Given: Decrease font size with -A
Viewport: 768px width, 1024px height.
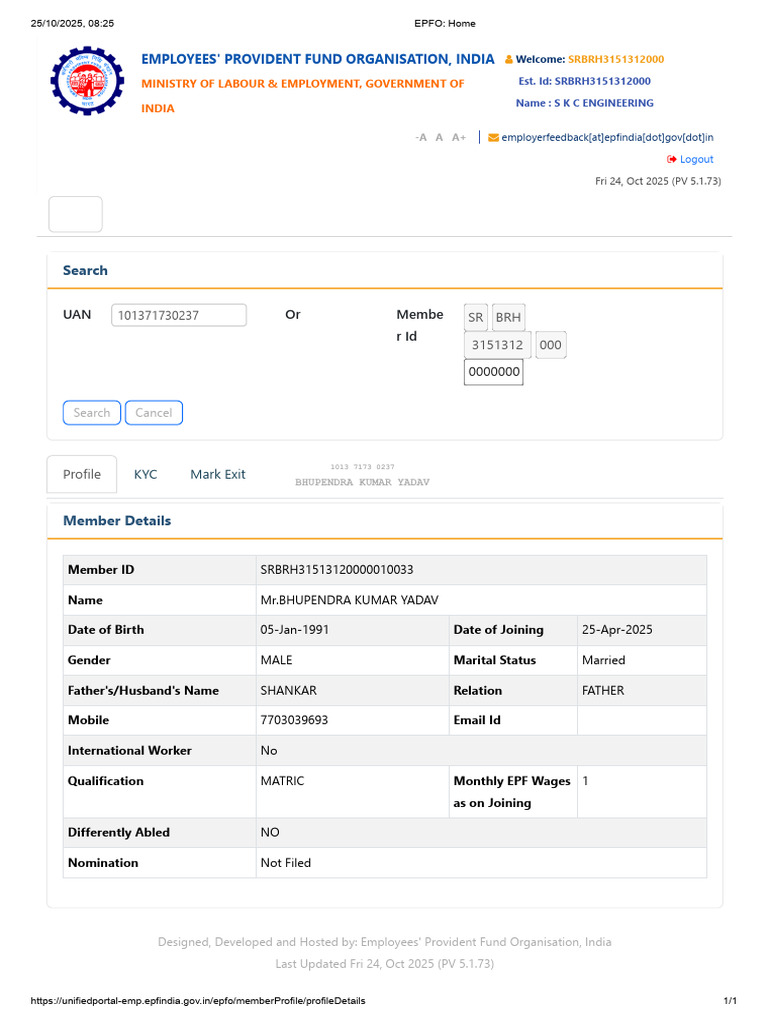Looking at the screenshot, I should 421,138.
